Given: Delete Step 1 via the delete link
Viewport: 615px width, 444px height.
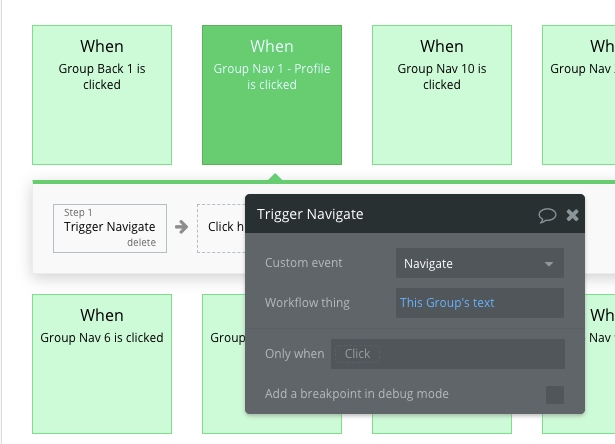Looking at the screenshot, I should [x=141, y=243].
